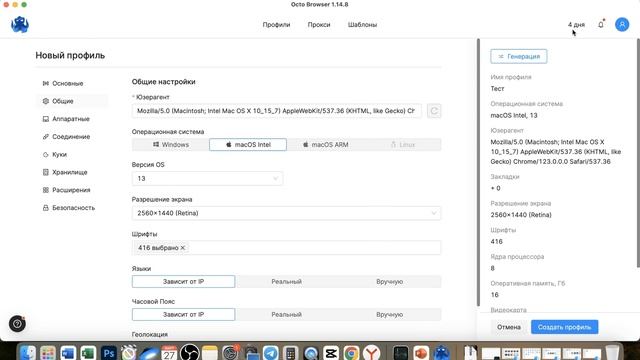Select macOS Intel operating system
Screen dimensions: 640x360
248,144
